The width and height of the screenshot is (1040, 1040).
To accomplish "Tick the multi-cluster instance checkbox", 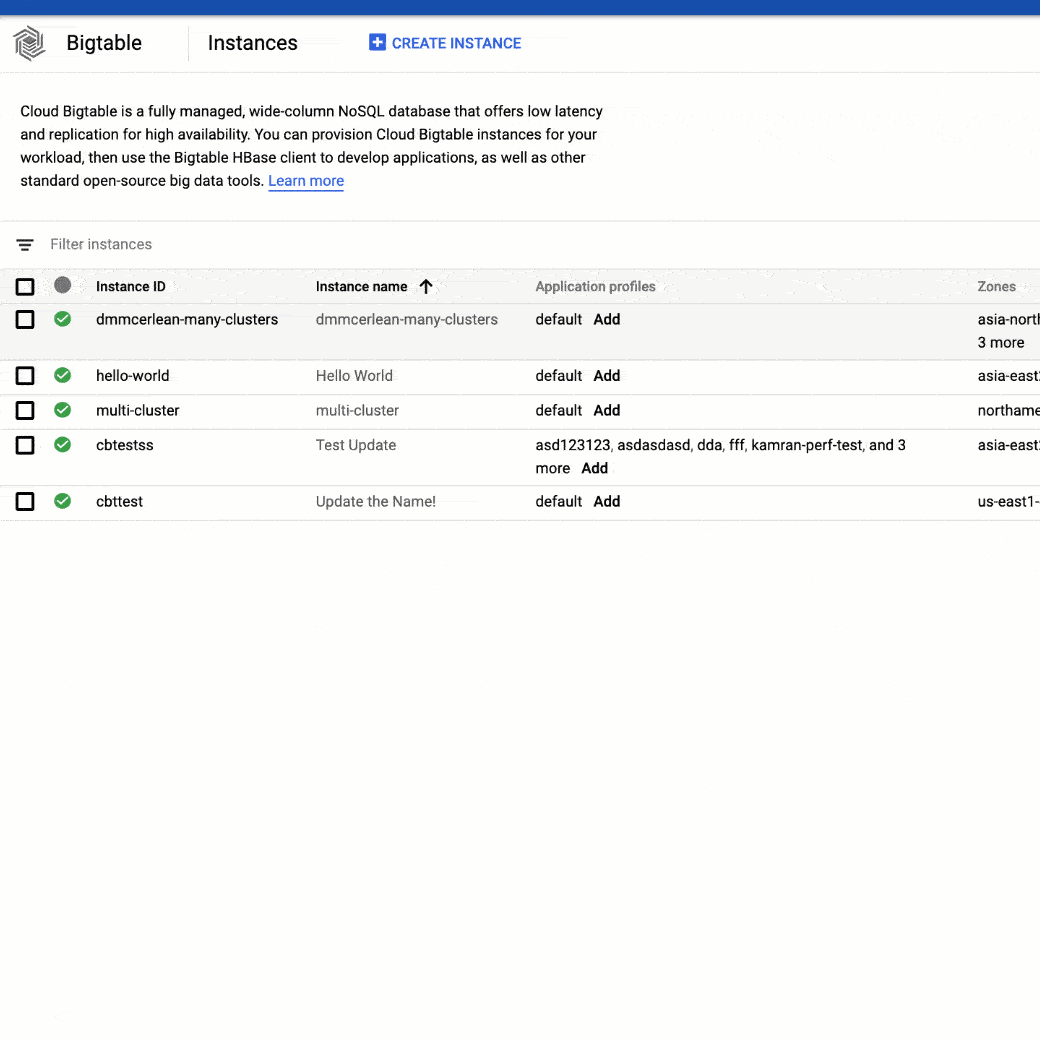I will point(25,410).
